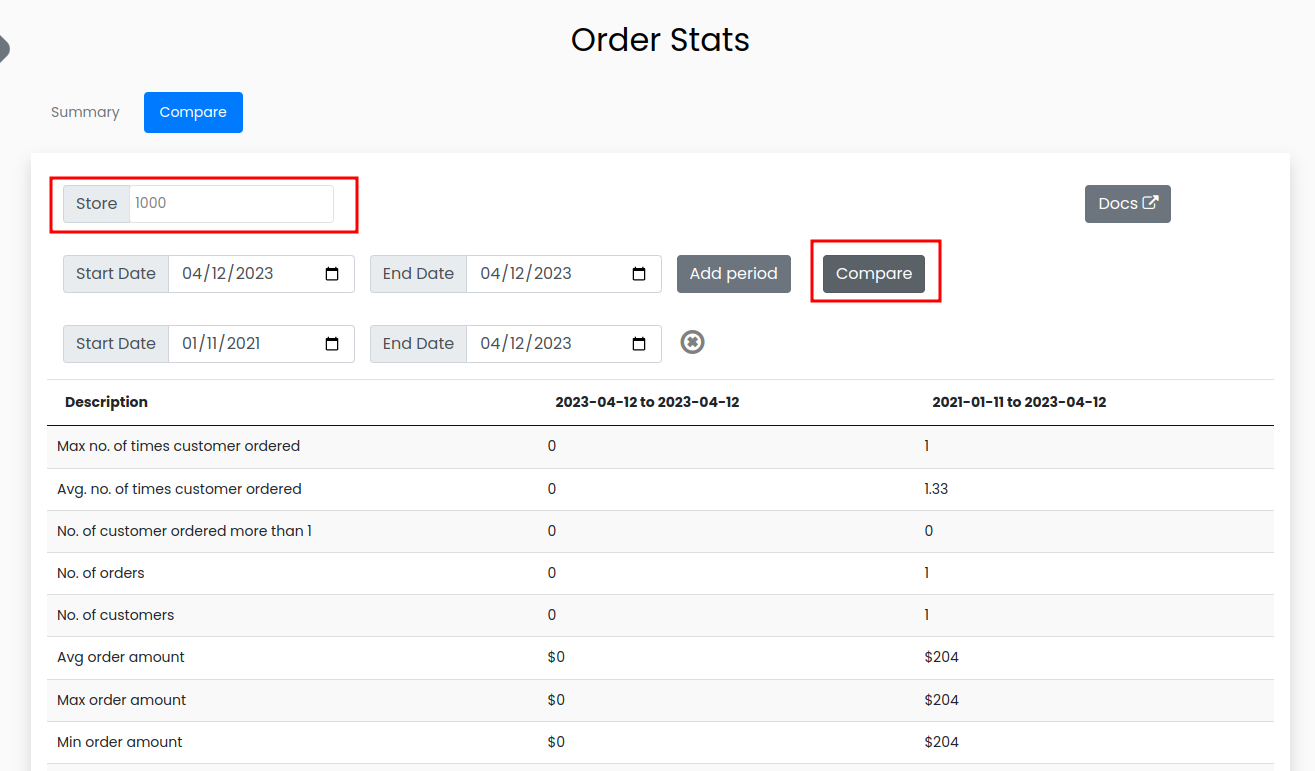The width and height of the screenshot is (1315, 771).
Task: Open calendar picker for first Start Date
Action: tap(332, 274)
